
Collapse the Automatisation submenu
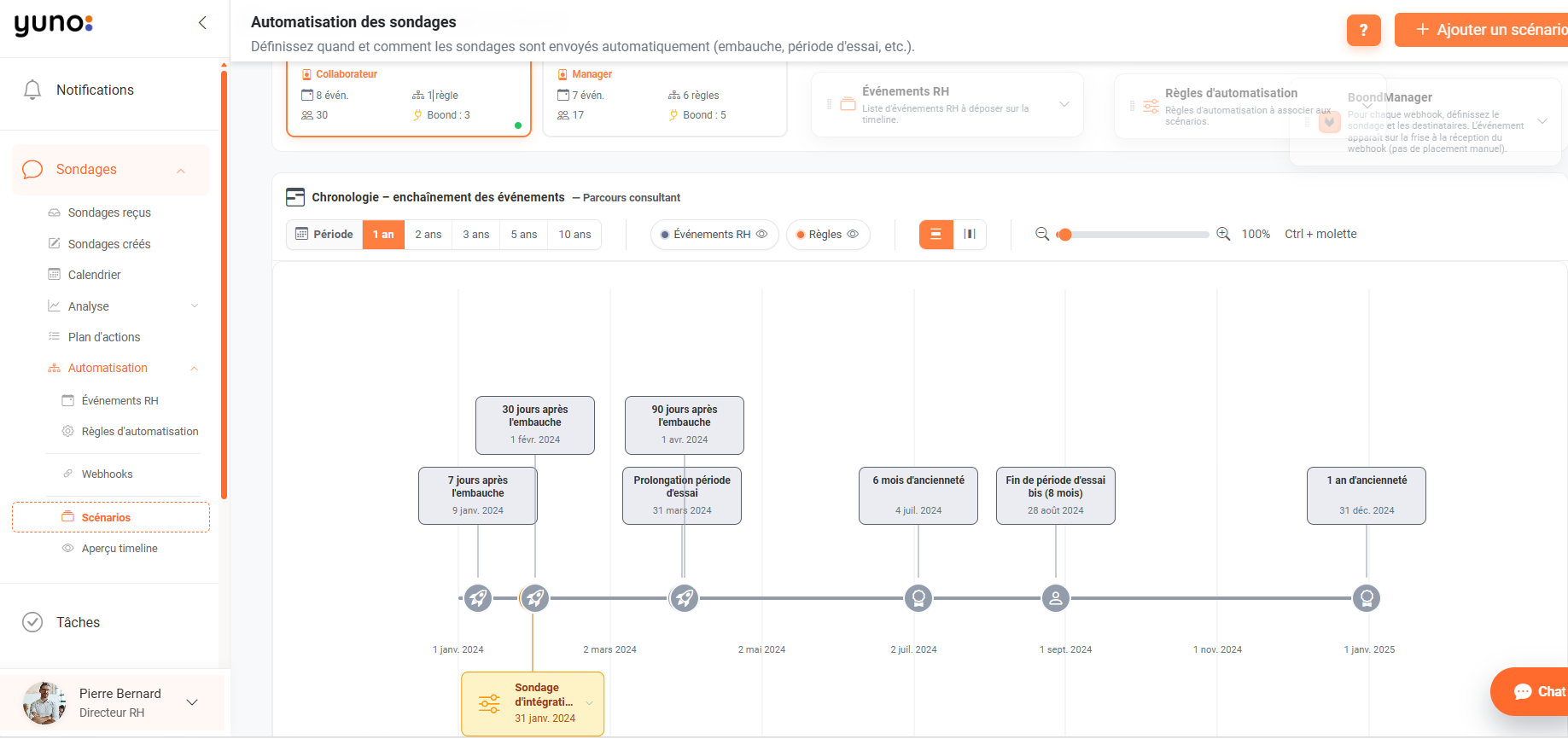click(x=195, y=369)
